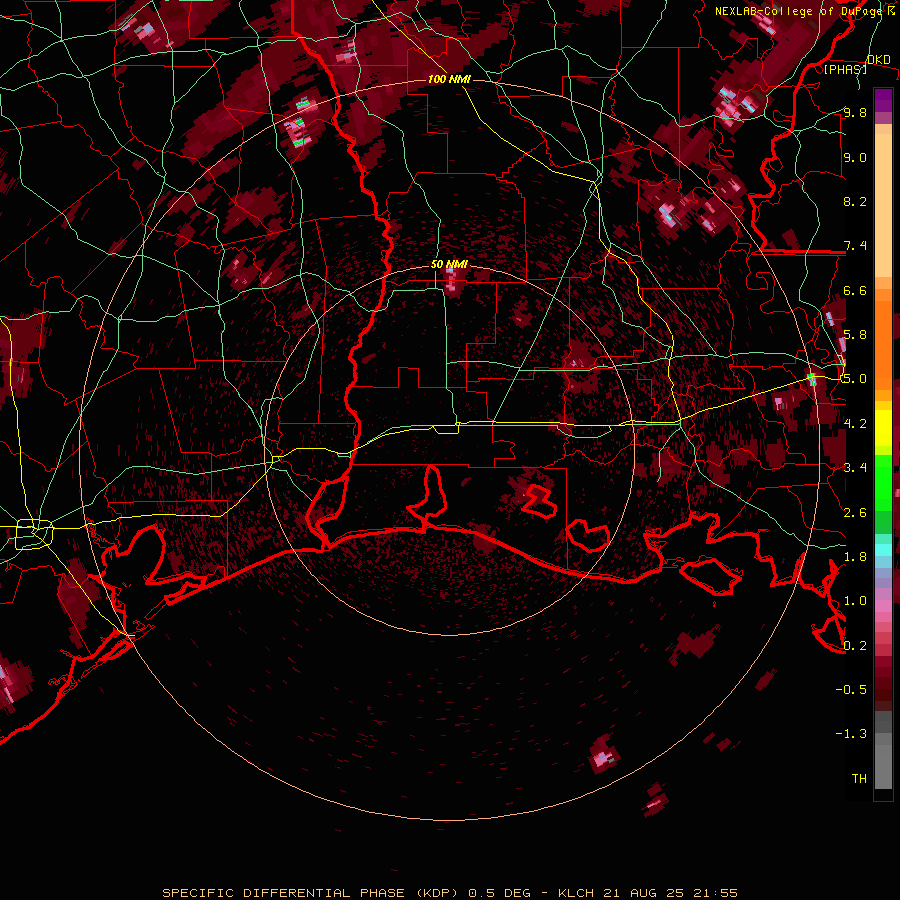Pick the light peach band of the color bar
The height and width of the screenshot is (900, 900).
(883, 207)
